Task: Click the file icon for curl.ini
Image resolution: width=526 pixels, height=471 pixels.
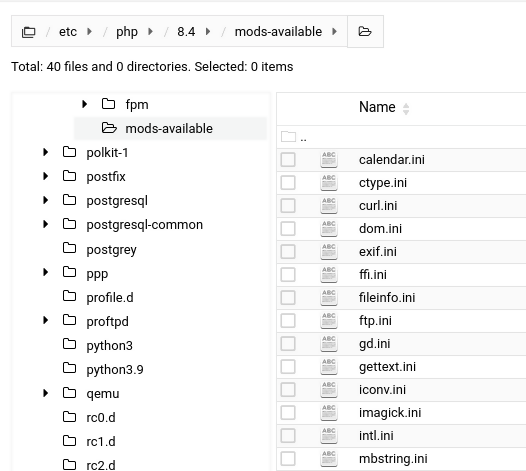Action: [x=329, y=206]
